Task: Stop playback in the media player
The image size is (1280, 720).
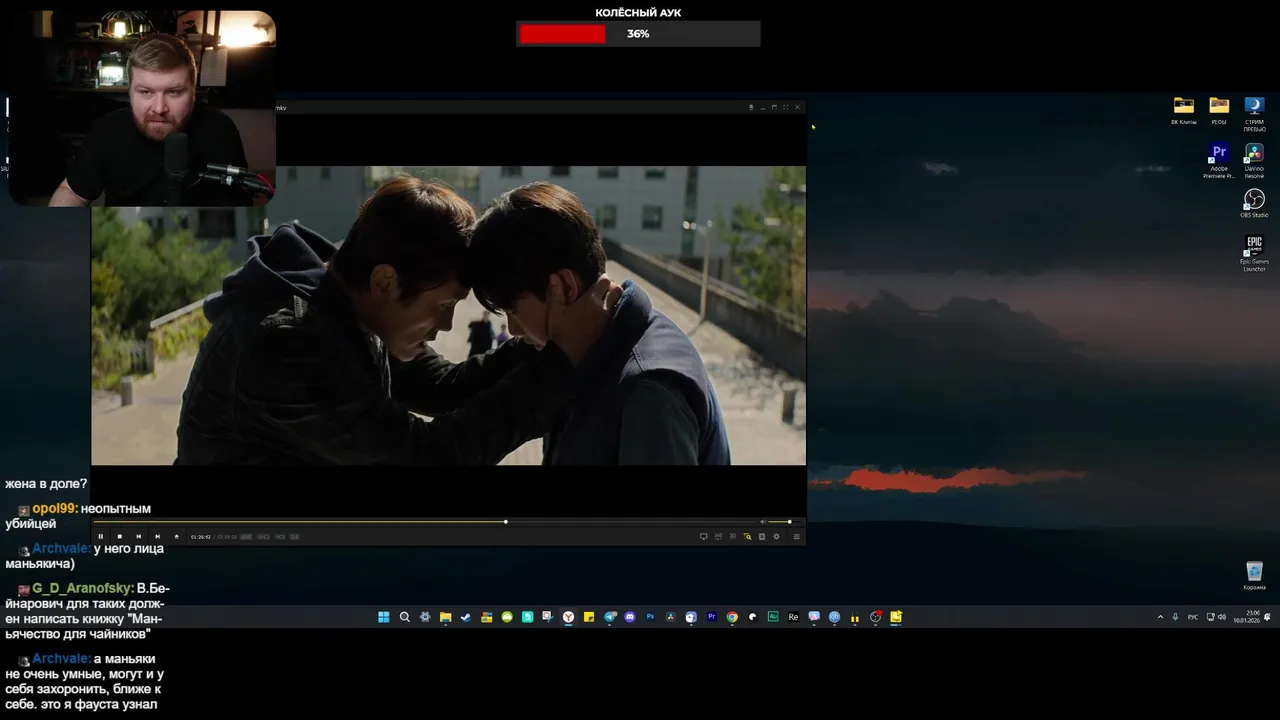Action: tap(119, 537)
